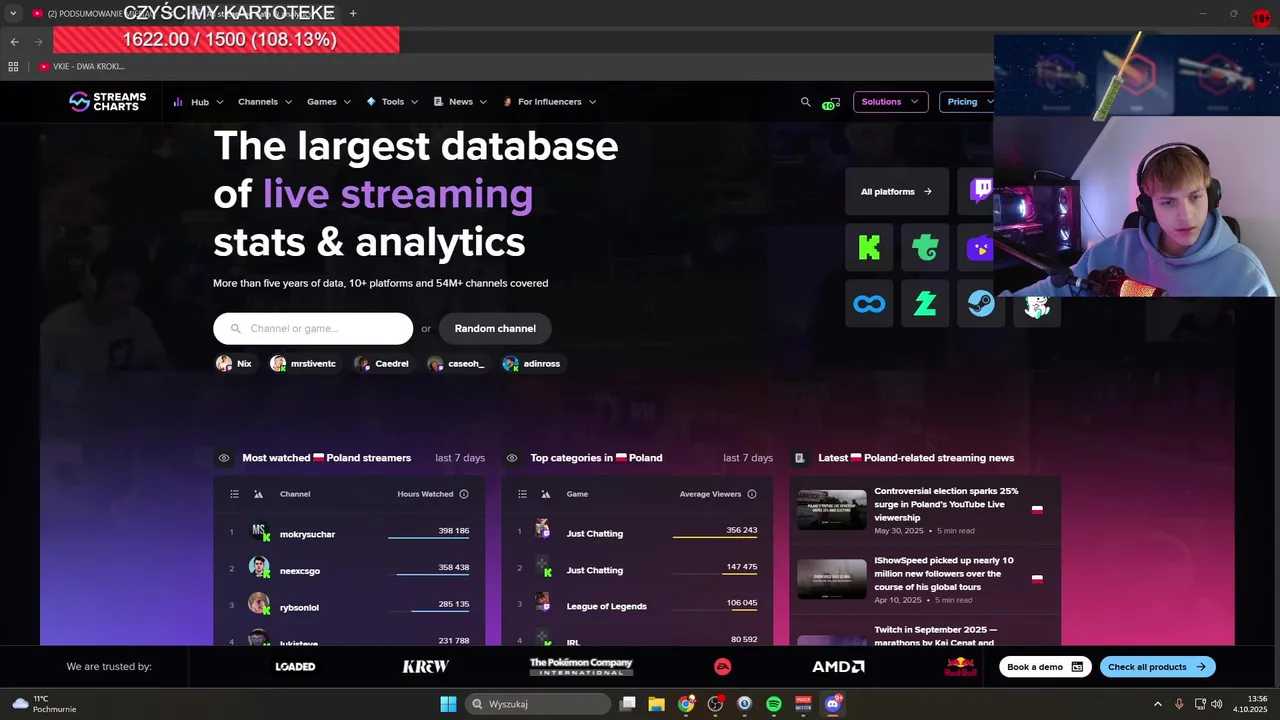Select the mrstiventc channel chip
Viewport: 1280px width, 720px height.
(x=303, y=364)
